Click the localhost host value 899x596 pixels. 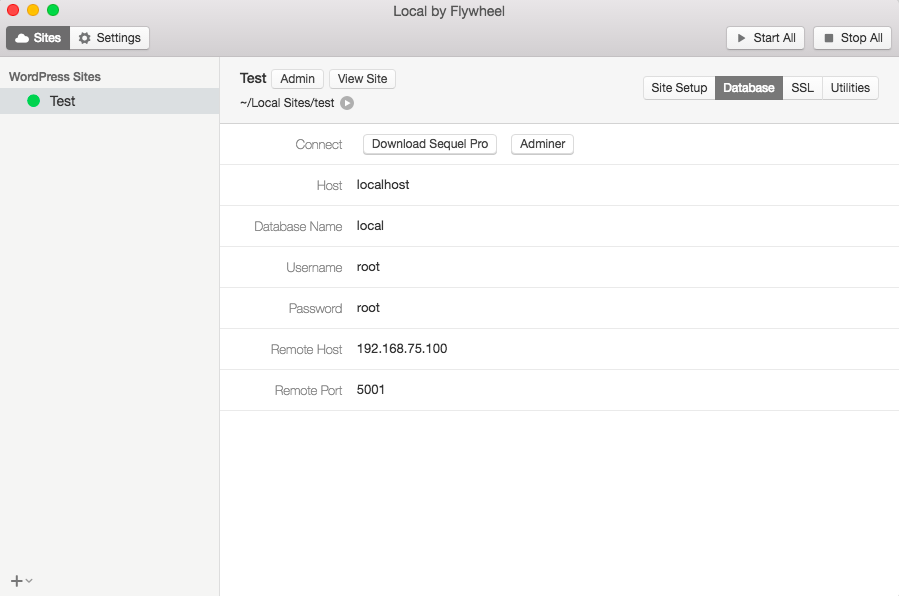[383, 185]
